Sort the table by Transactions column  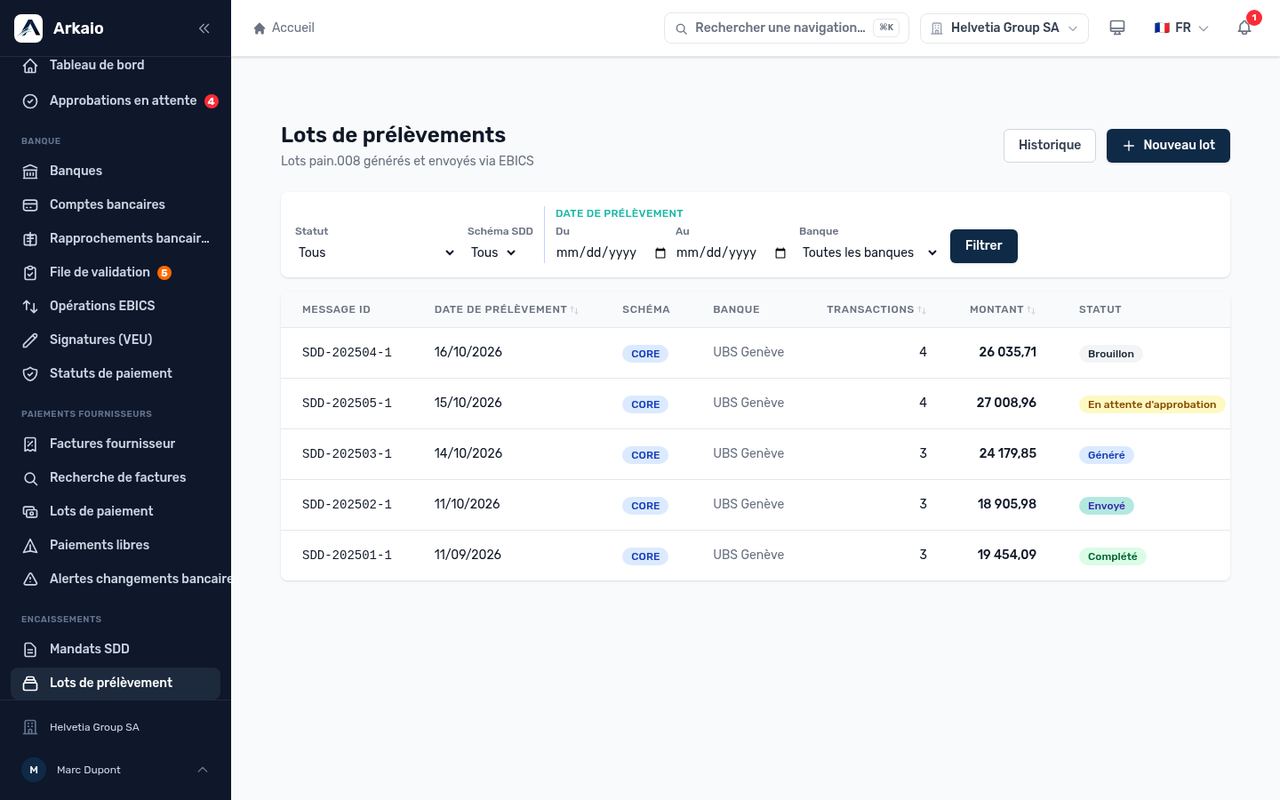pyautogui.click(x=876, y=310)
